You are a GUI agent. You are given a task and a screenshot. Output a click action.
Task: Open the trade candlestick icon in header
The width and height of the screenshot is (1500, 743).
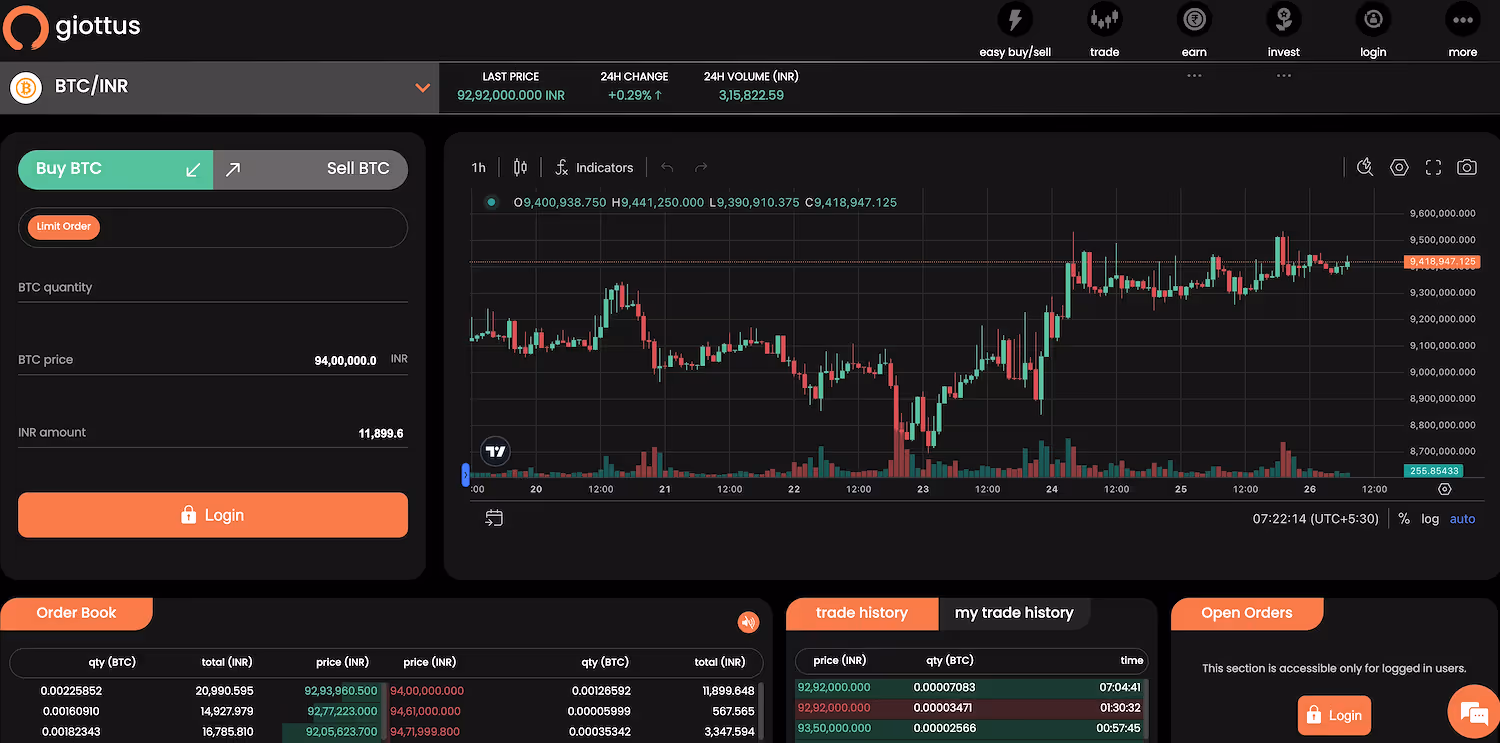[x=1105, y=19]
